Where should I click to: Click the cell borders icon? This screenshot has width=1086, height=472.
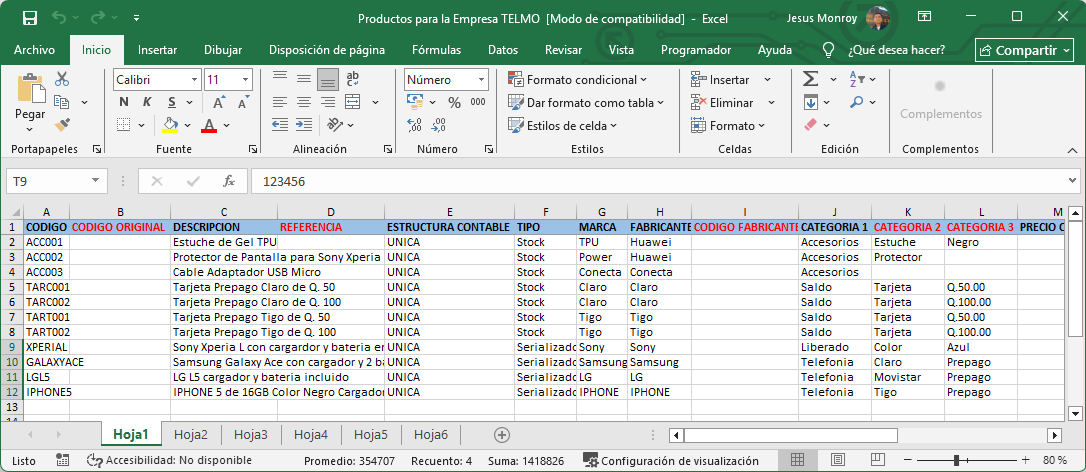[123, 125]
